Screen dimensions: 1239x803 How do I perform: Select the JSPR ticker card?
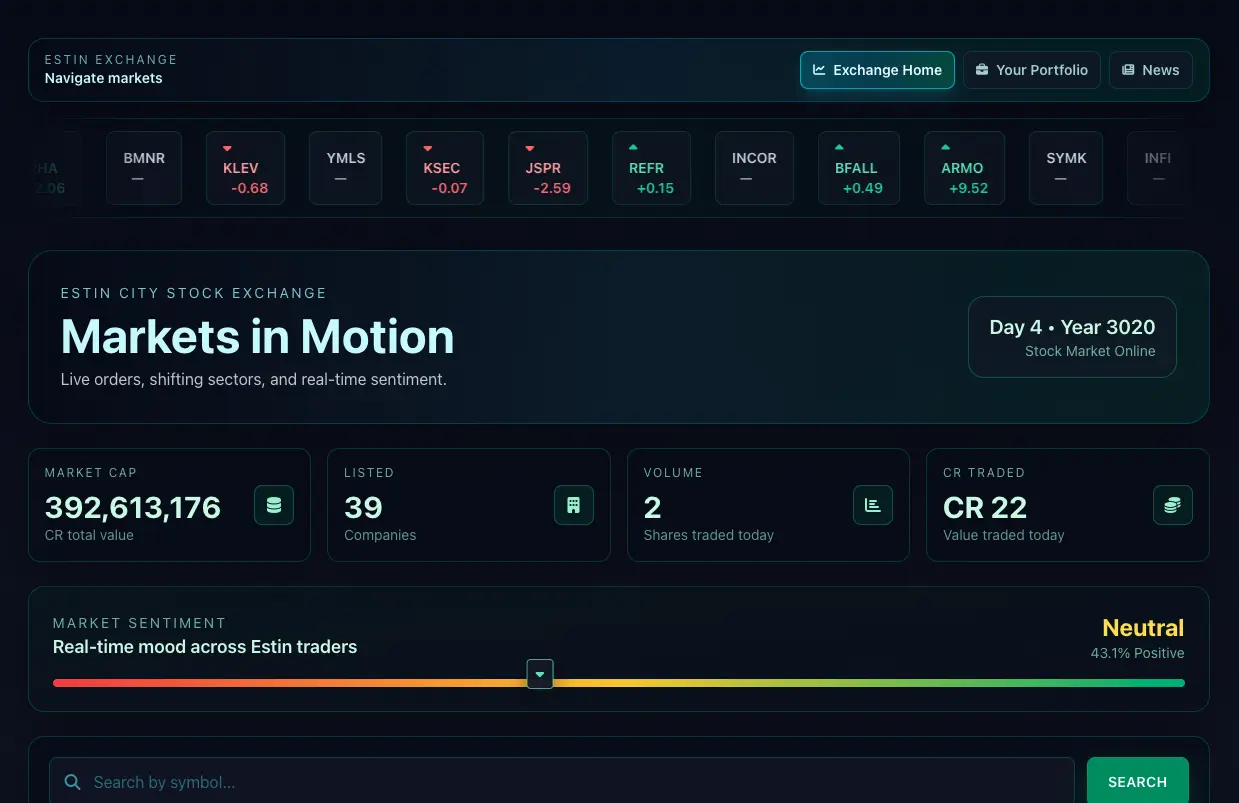pyautogui.click(x=547, y=168)
